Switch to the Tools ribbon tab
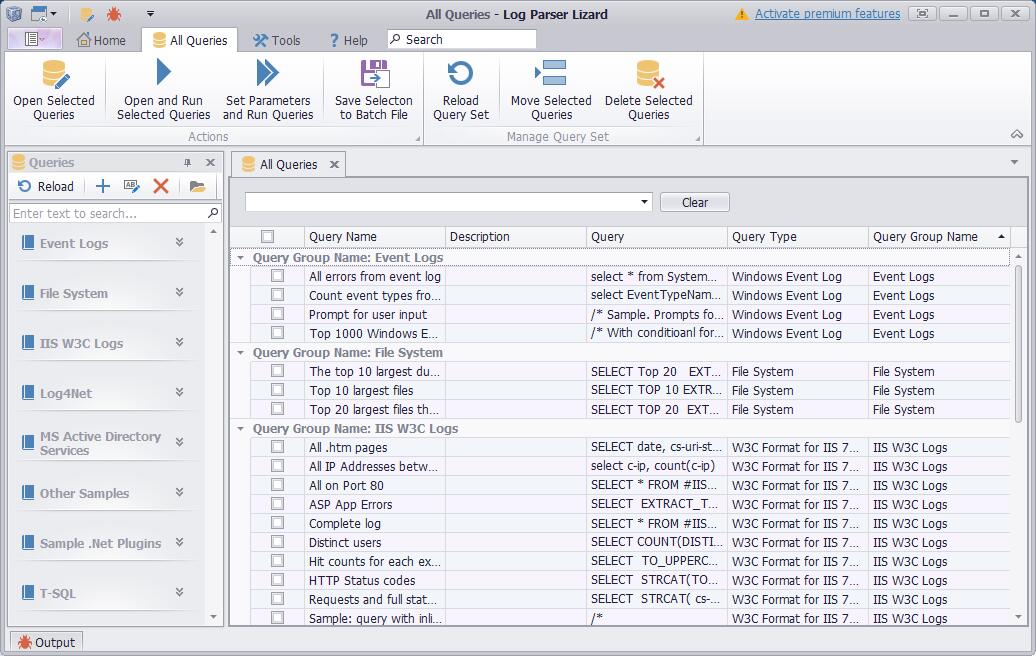The width and height of the screenshot is (1036, 656). click(x=276, y=40)
